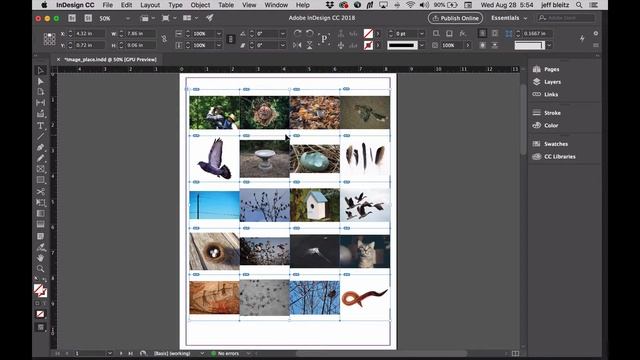
Task: Open the File menu
Action: pyautogui.click(x=108, y=5)
